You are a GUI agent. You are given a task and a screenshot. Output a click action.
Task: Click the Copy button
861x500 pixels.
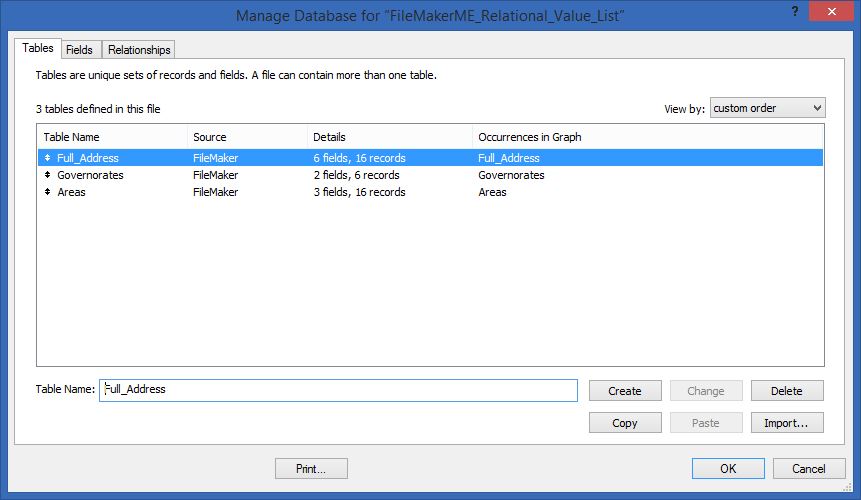coord(625,423)
